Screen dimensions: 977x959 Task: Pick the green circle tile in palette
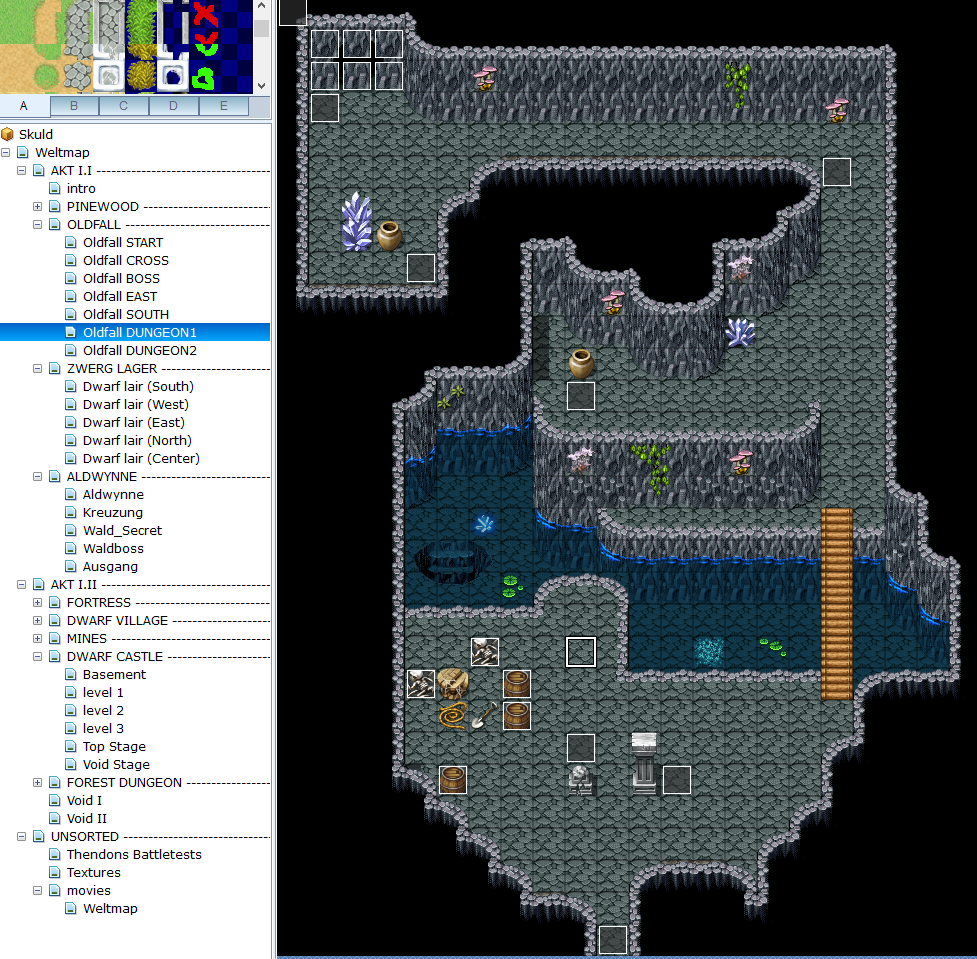(x=205, y=76)
